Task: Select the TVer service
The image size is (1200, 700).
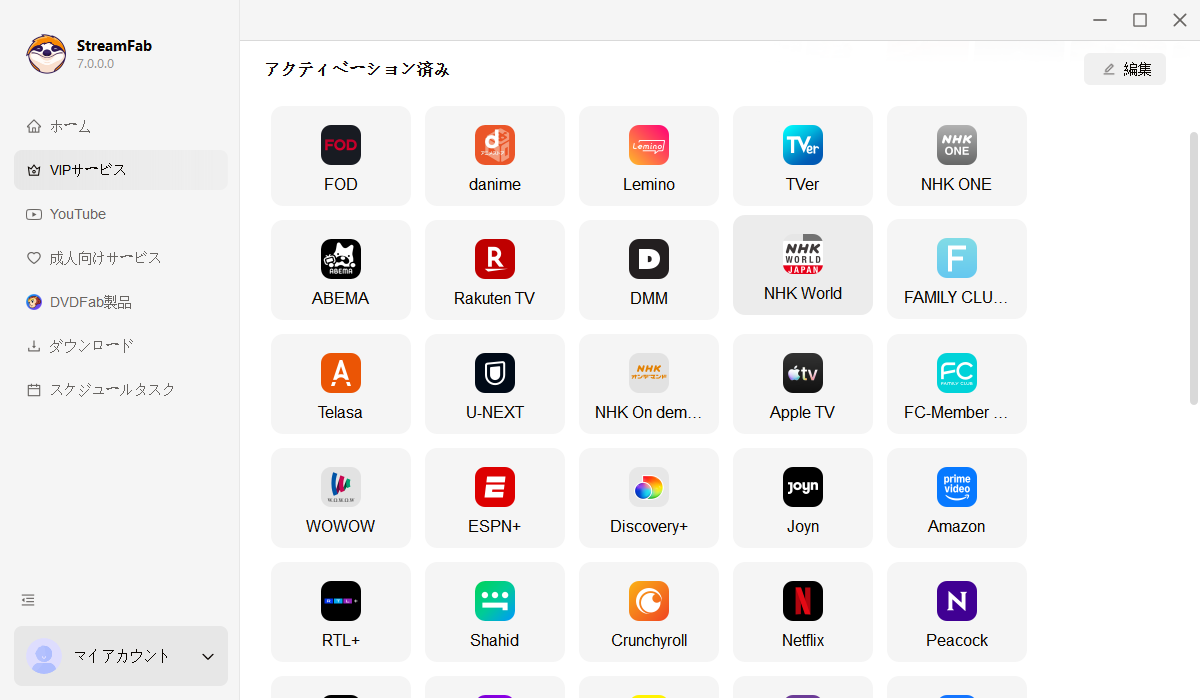Action: pos(802,156)
